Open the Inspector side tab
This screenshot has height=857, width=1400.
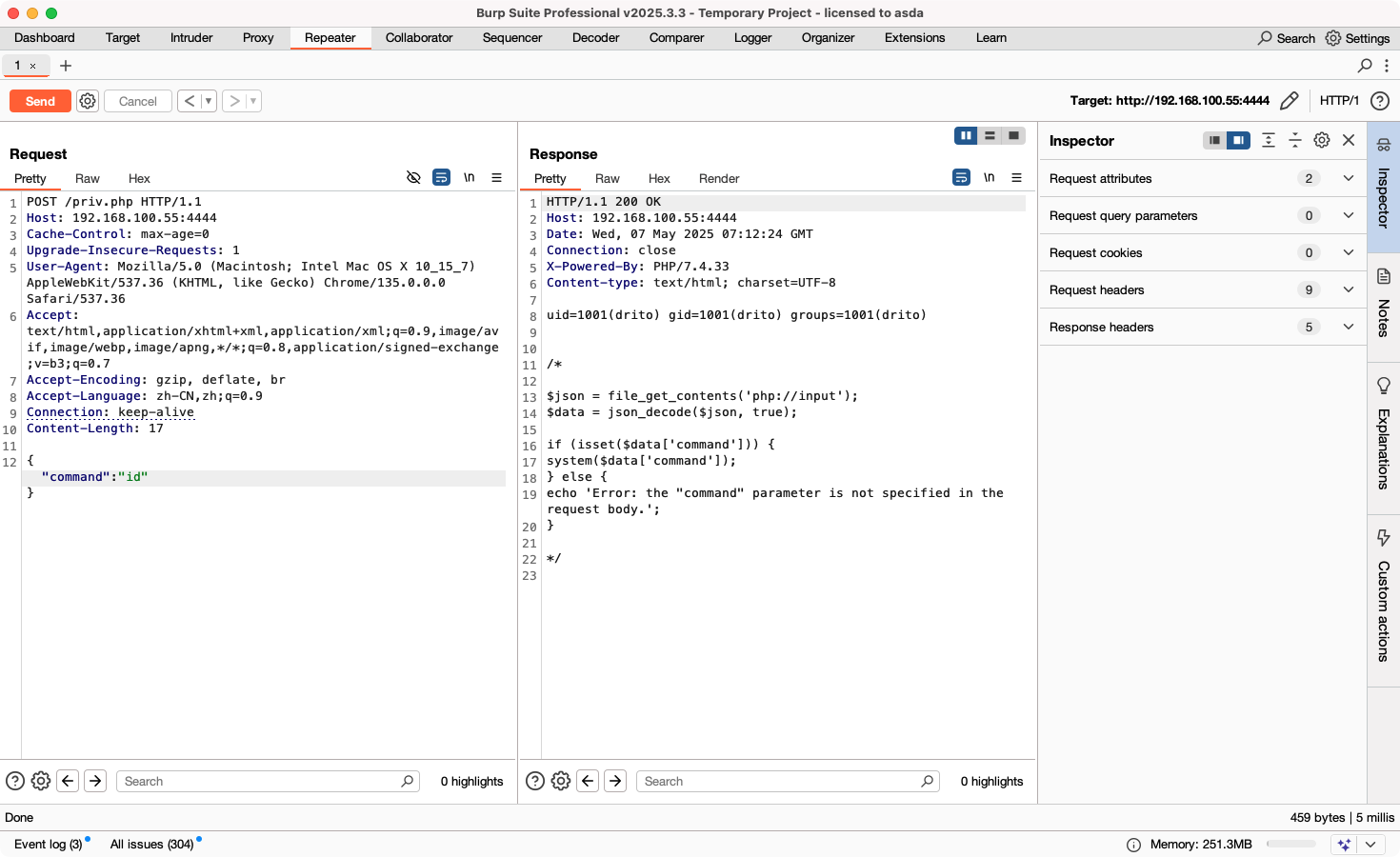(x=1384, y=187)
